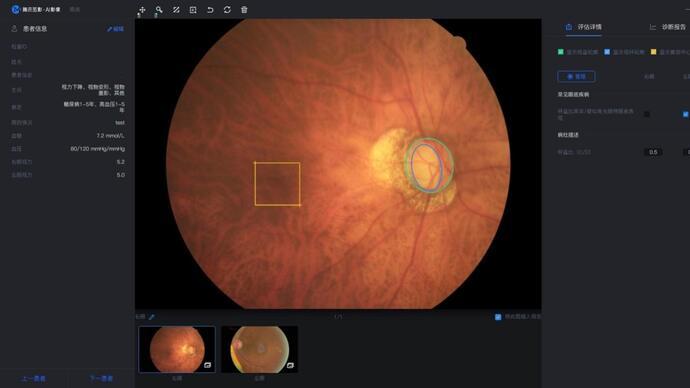Image resolution: width=690 pixels, height=388 pixels.
Task: Click enlarge icon on first fundus thumbnail
Action: tap(207, 365)
